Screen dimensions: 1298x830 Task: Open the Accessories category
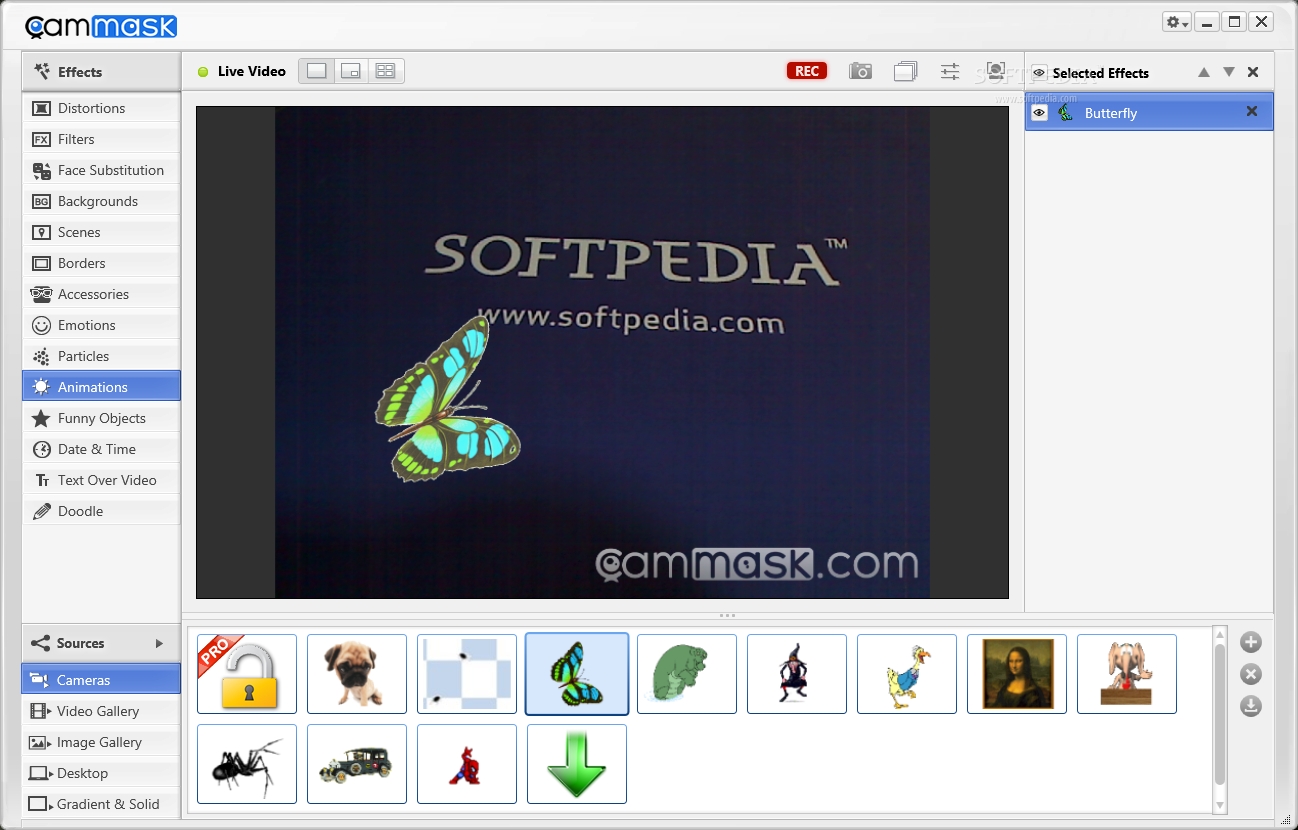(x=101, y=294)
